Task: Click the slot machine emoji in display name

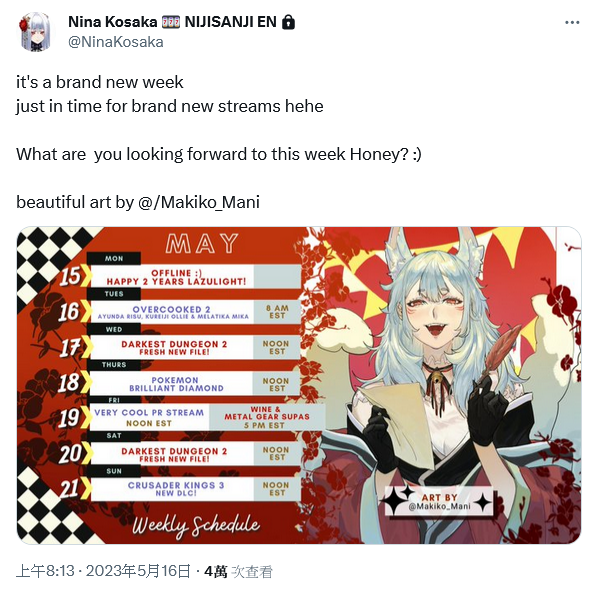Action: pos(170,23)
